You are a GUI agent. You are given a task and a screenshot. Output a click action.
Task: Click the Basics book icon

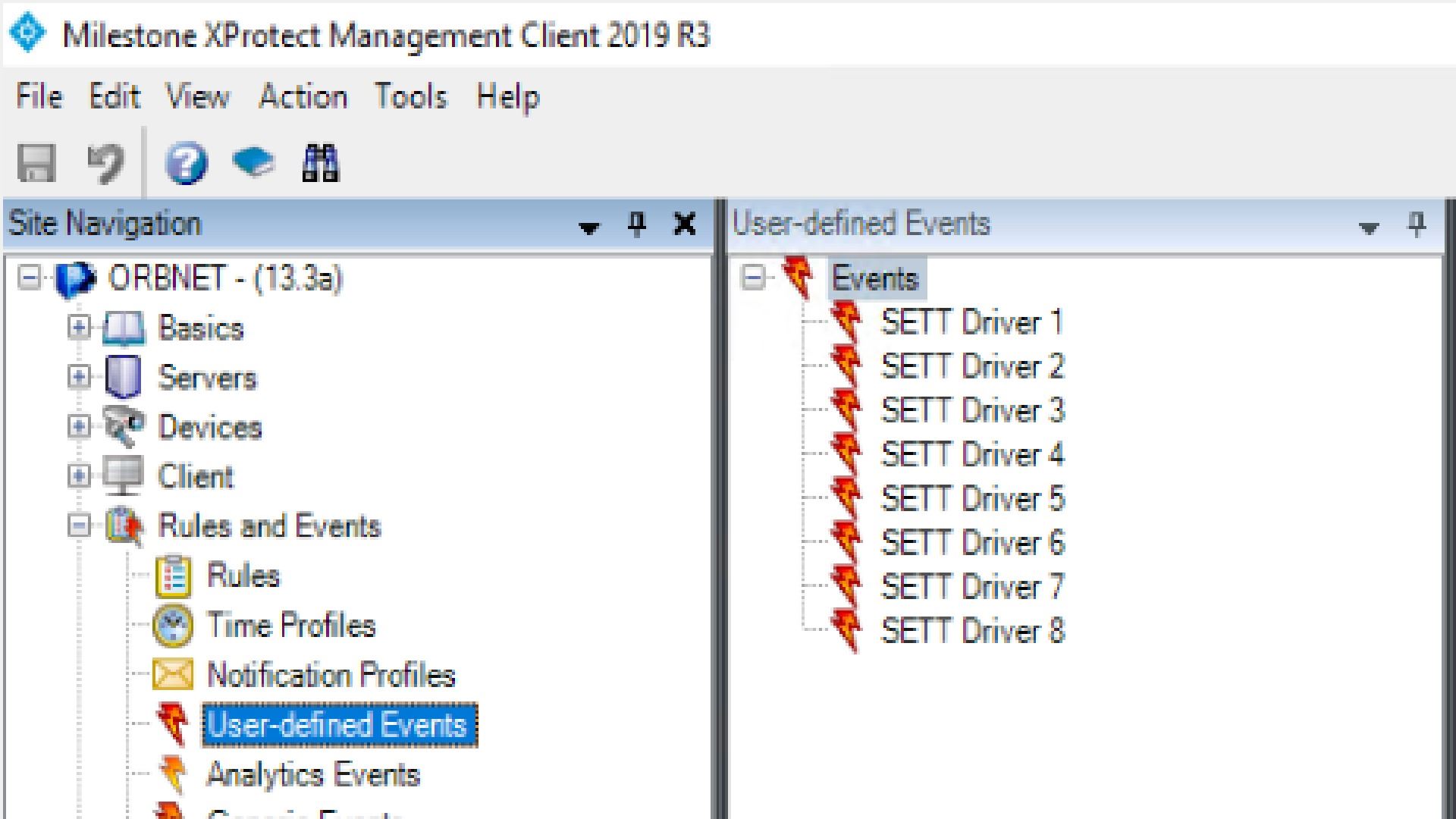click(123, 328)
